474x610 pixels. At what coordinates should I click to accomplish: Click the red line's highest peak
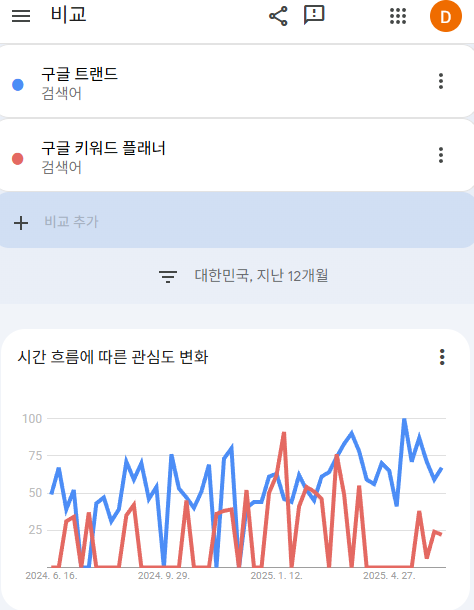tap(284, 434)
